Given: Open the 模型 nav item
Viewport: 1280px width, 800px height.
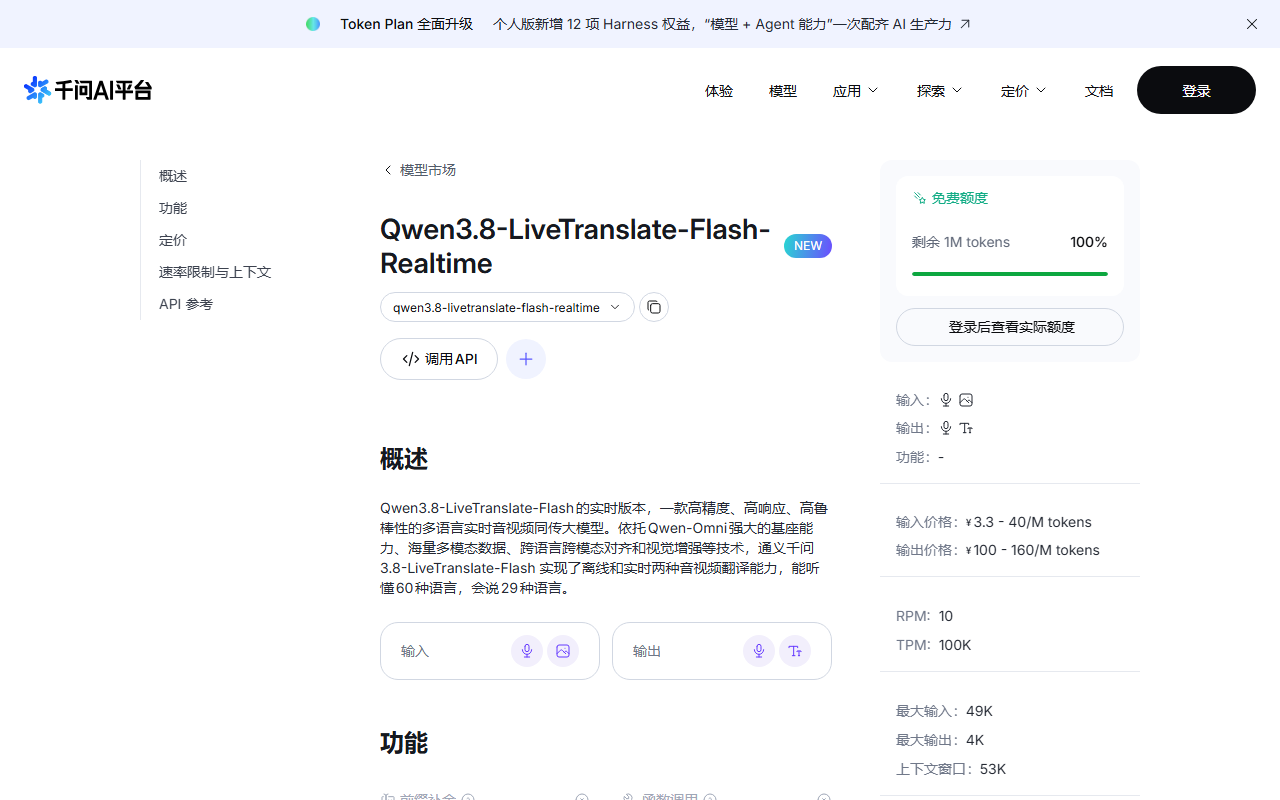Looking at the screenshot, I should 783,91.
